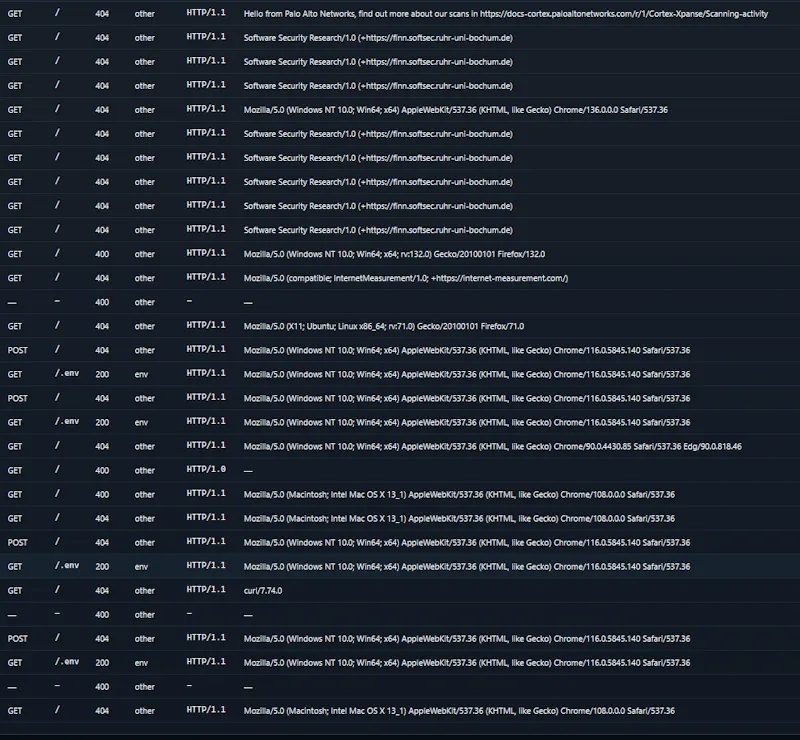The image size is (800, 740).
Task: Click 400 status in the Macintosh Chrome/108 row
Action: pos(102,495)
